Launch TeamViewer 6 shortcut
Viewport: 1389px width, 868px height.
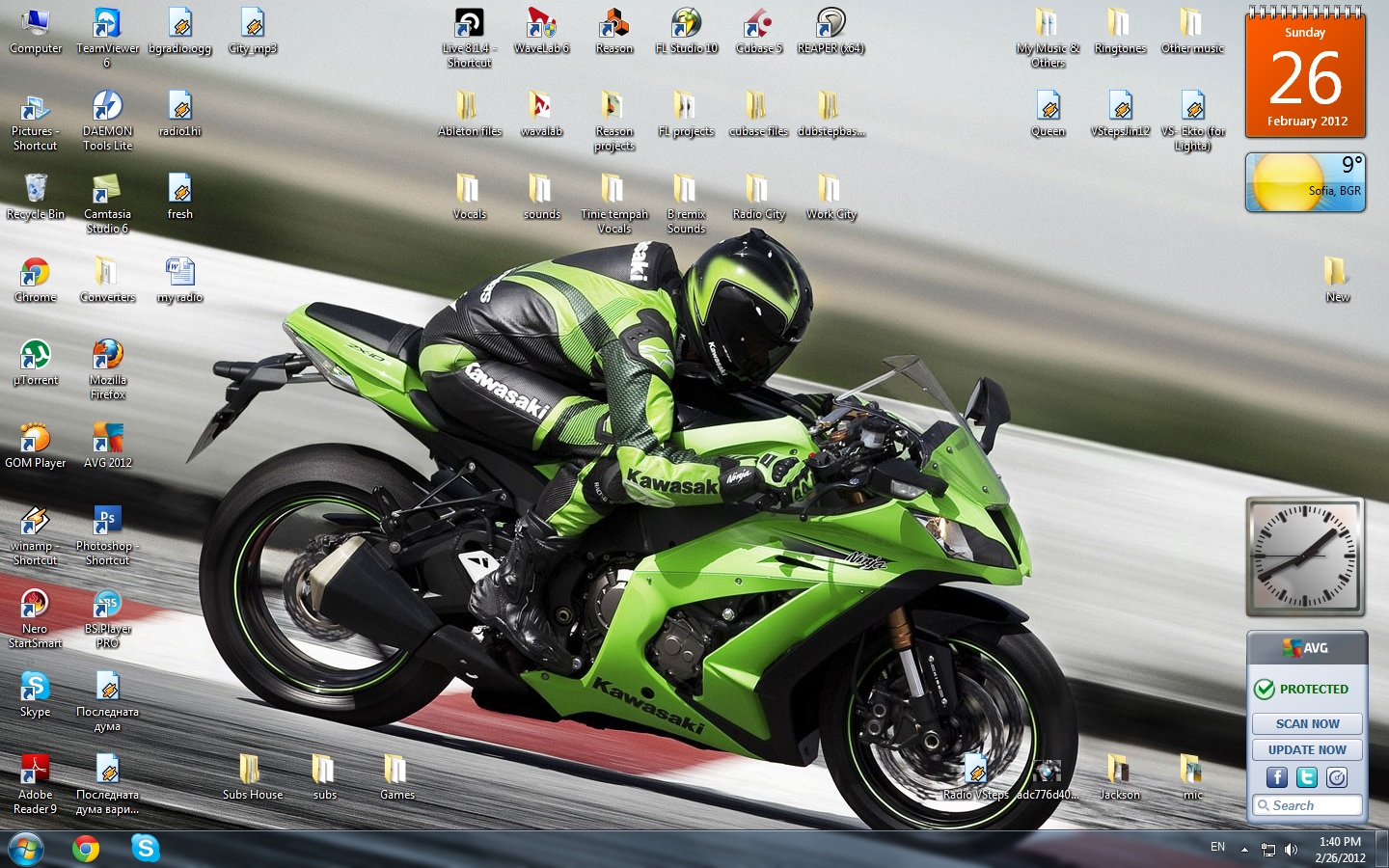[107, 38]
